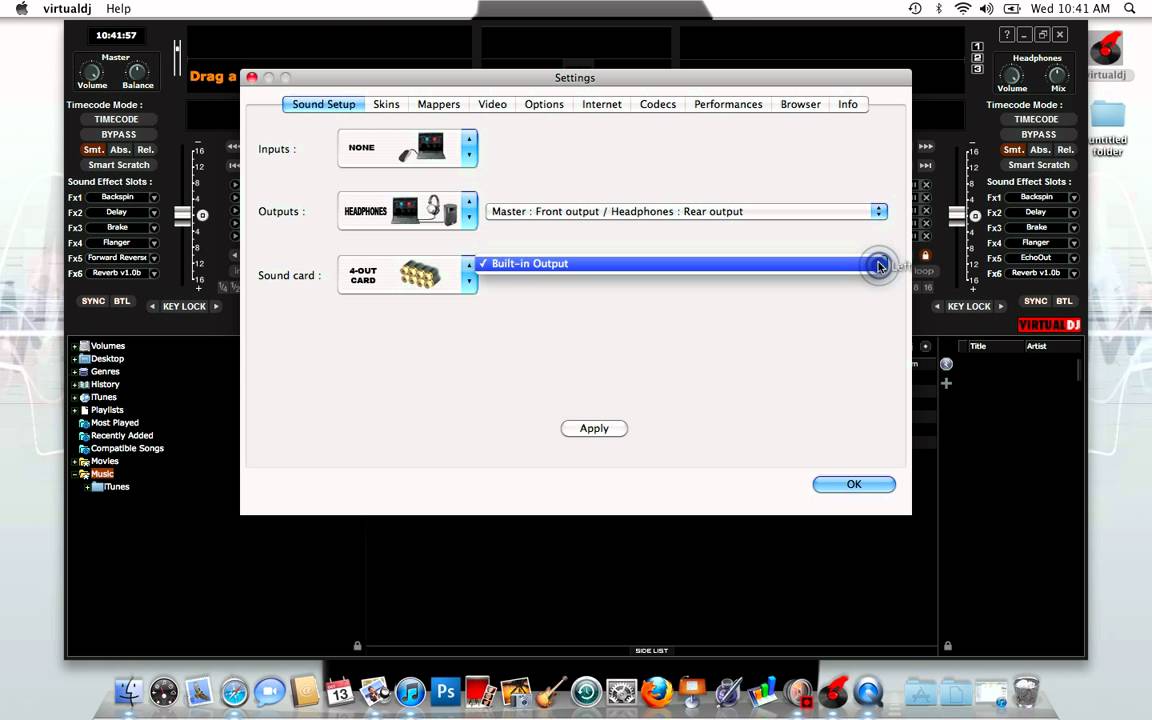Open the Master/Headphones output routing dropdown

point(686,212)
